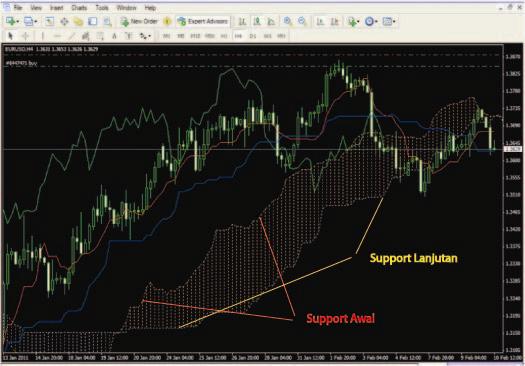
Task: Click the New Order button
Action: tap(139, 21)
